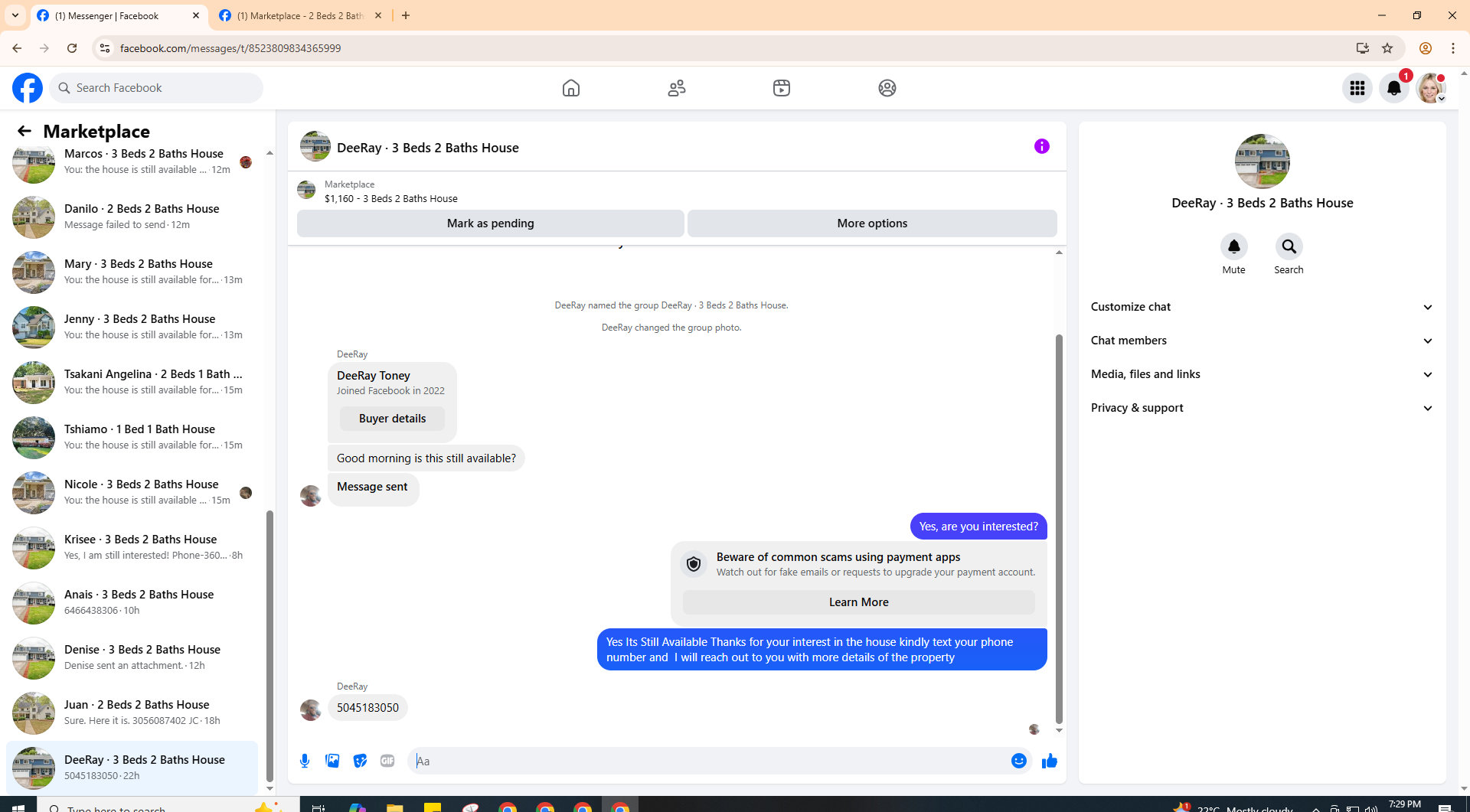
Task: Click the scam warning shield icon
Action: [694, 564]
